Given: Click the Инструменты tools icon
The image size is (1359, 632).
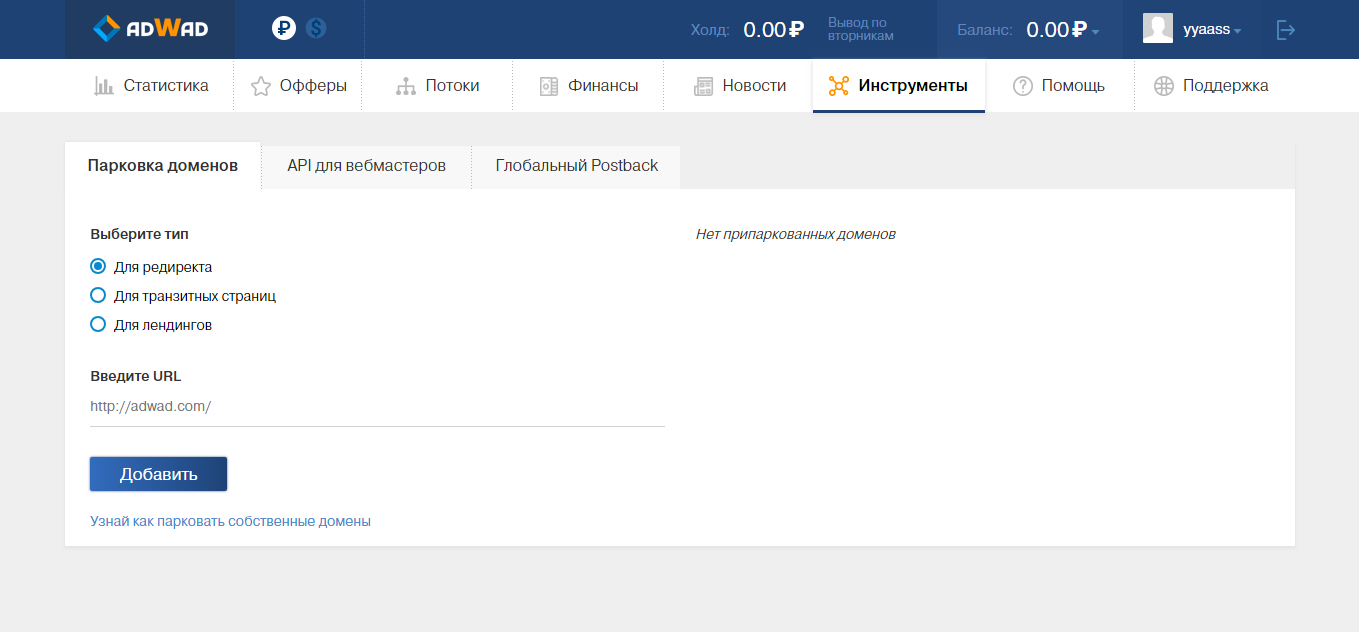Looking at the screenshot, I should 838,86.
